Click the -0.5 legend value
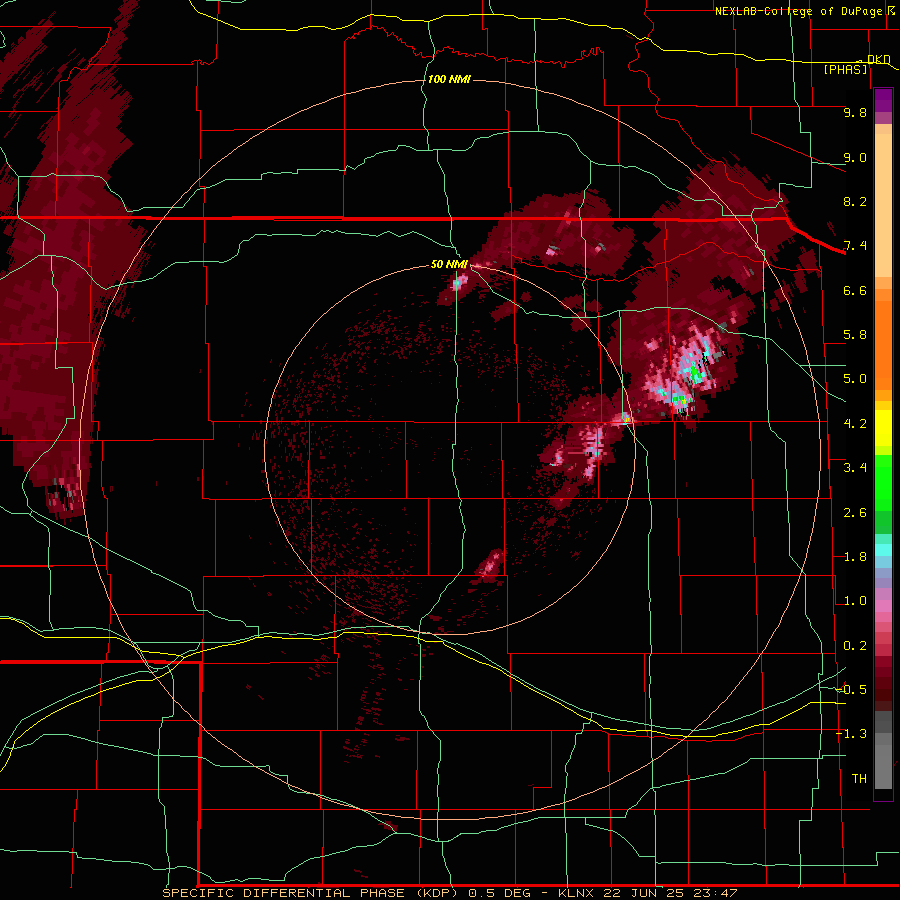The width and height of the screenshot is (900, 900). pyautogui.click(x=852, y=690)
